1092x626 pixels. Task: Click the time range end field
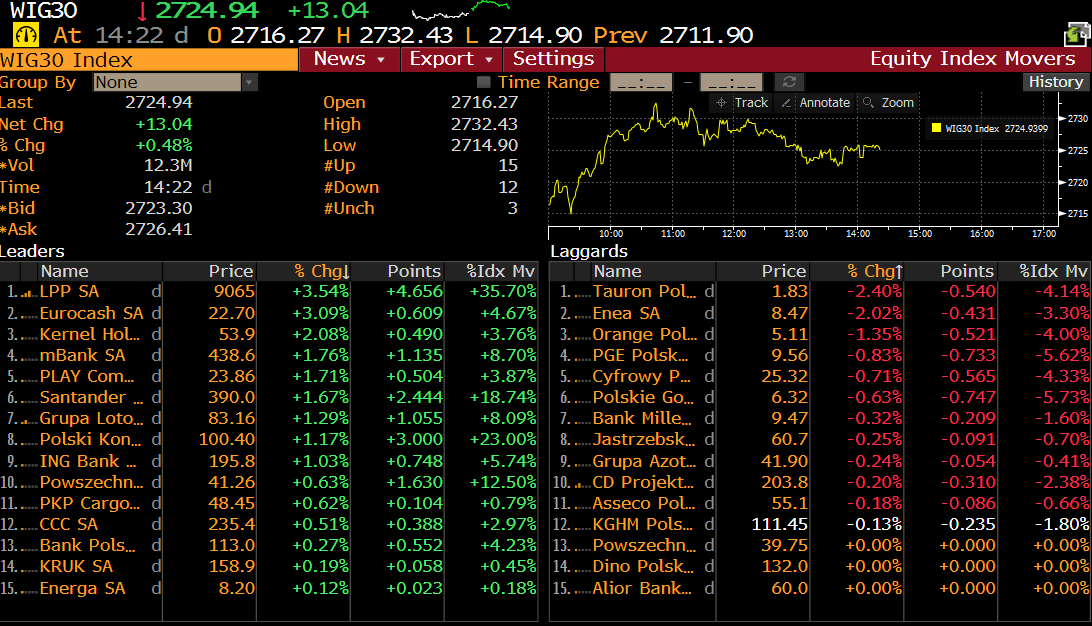(731, 82)
